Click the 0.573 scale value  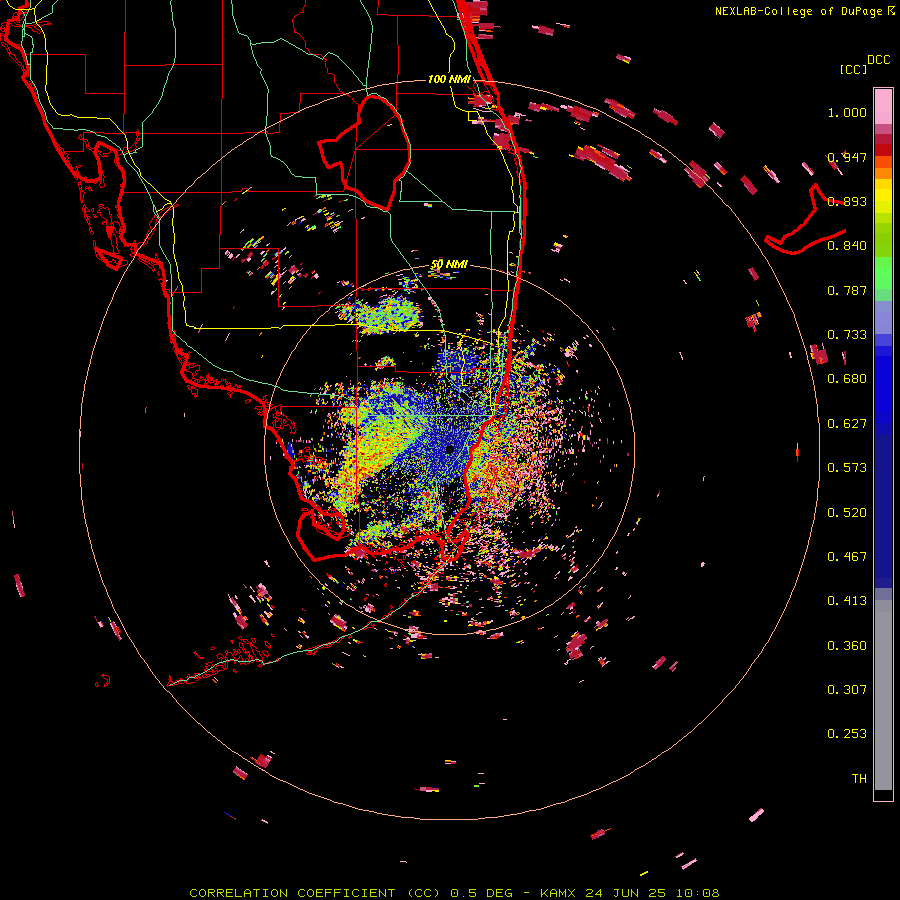[x=847, y=468]
